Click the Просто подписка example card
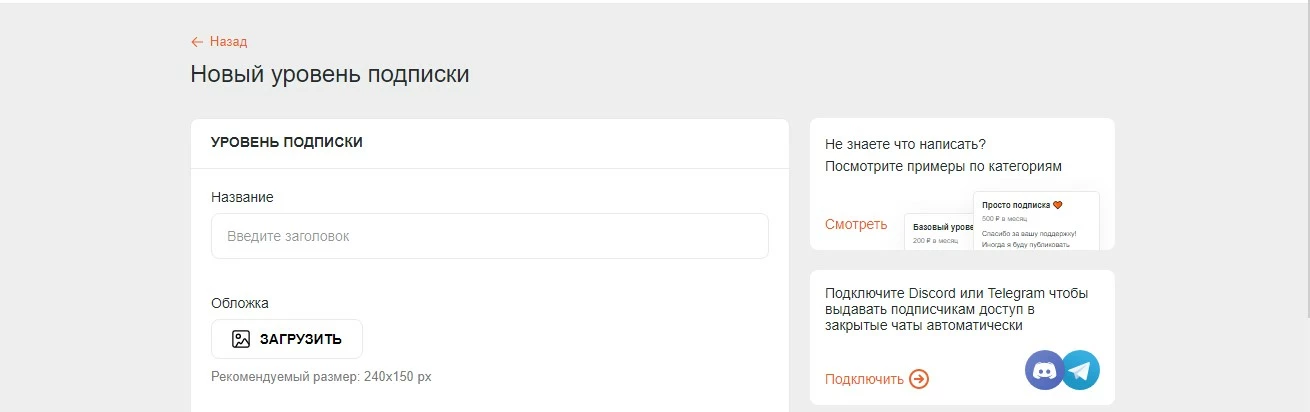 click(x=1036, y=221)
